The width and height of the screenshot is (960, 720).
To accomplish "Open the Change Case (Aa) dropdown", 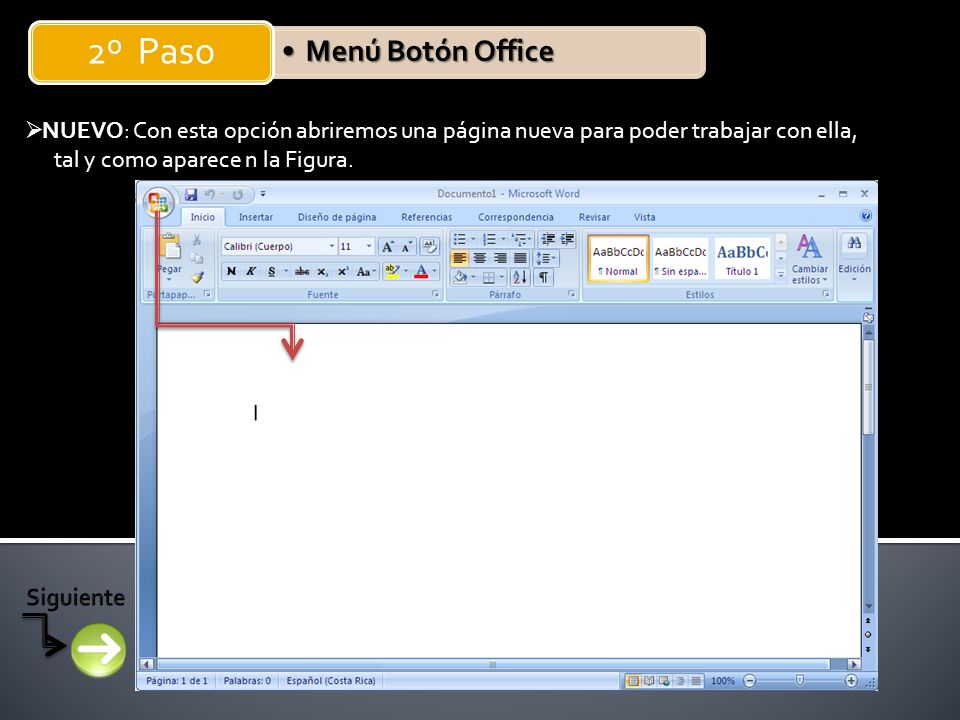I will (366, 271).
